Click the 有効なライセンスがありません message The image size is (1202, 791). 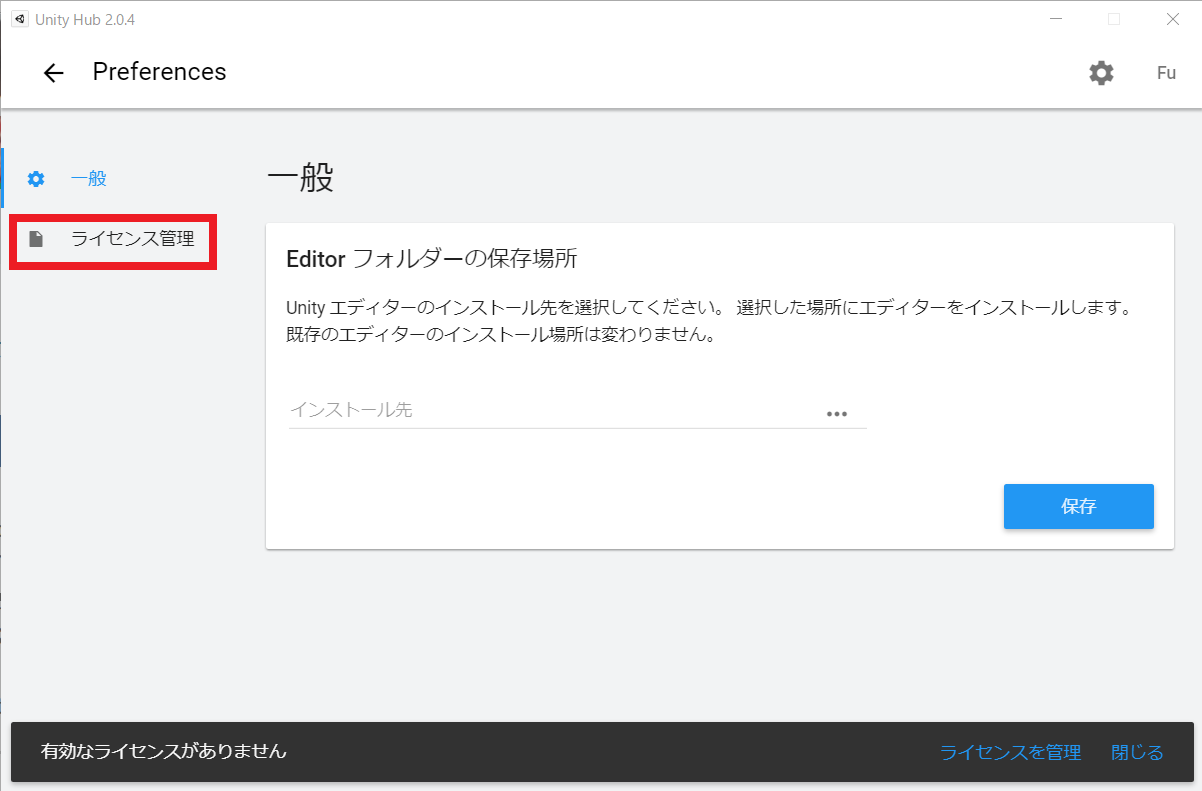click(x=163, y=751)
